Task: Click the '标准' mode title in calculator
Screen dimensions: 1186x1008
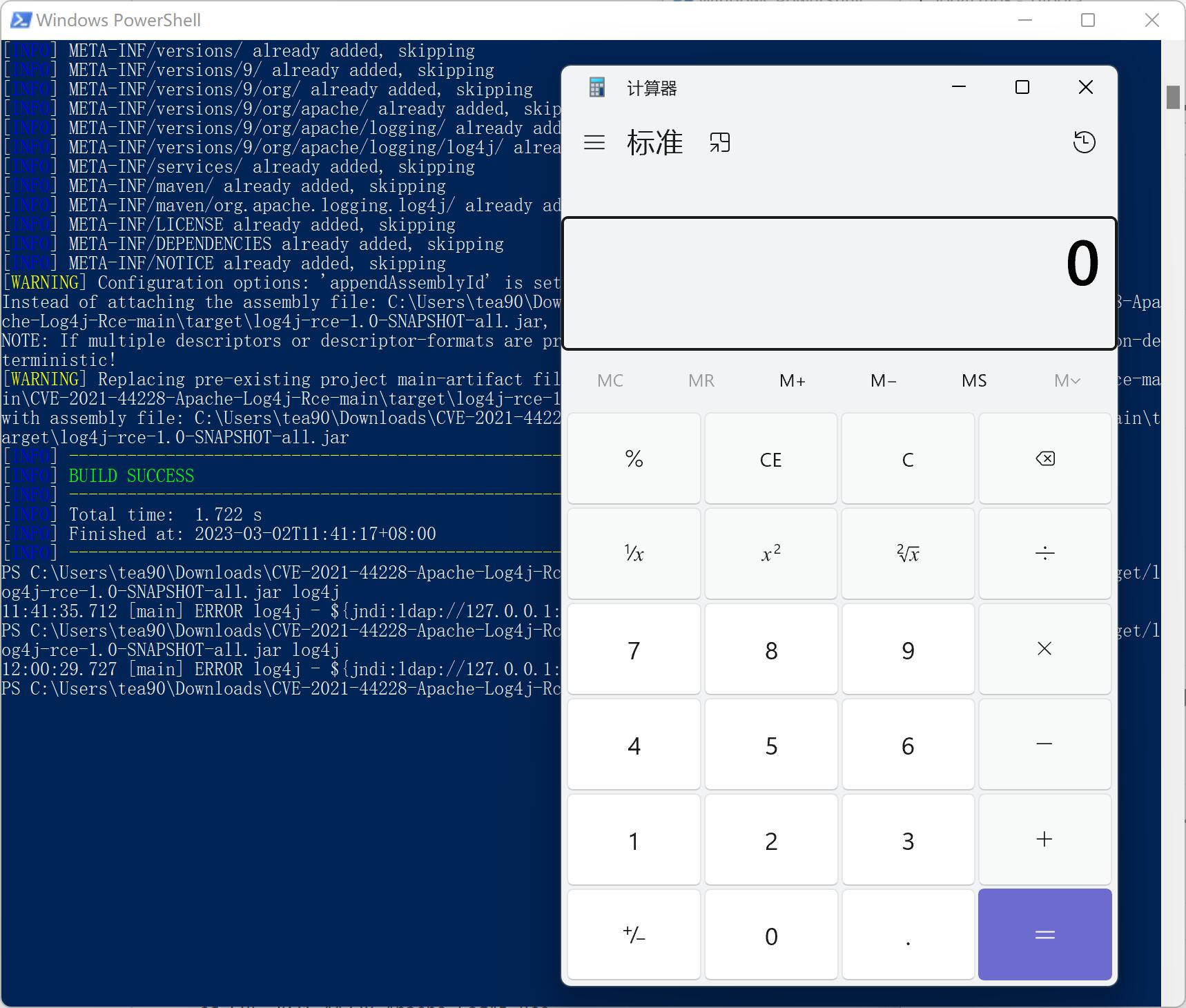Action: 654,143
